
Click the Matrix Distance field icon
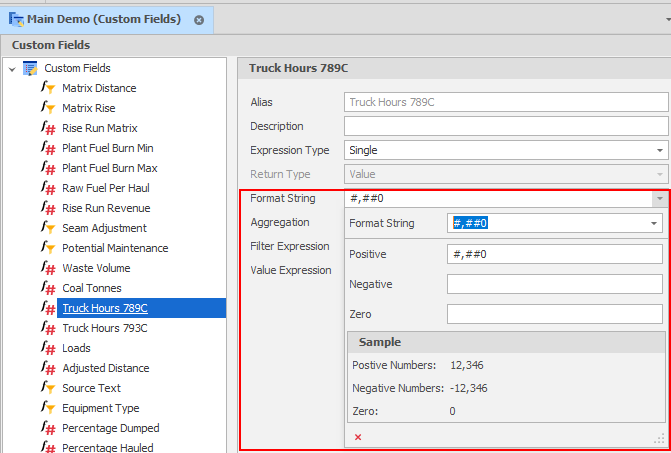48,88
